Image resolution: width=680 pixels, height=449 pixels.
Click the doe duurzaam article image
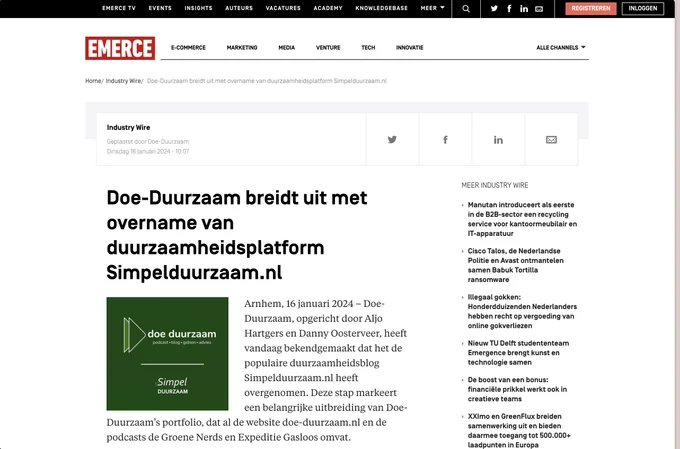(167, 354)
